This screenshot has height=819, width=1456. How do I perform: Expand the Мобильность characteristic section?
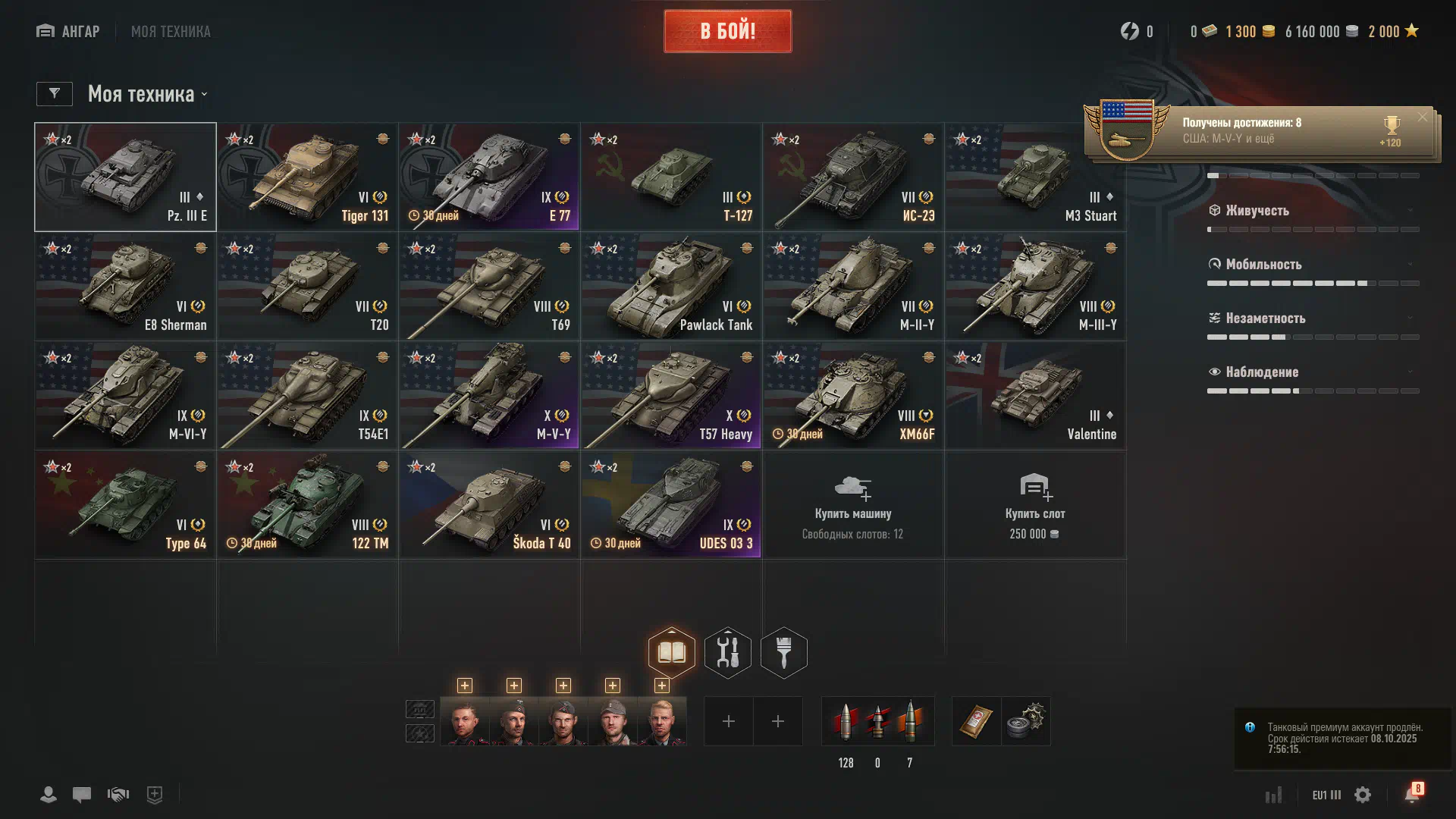[x=1313, y=265]
